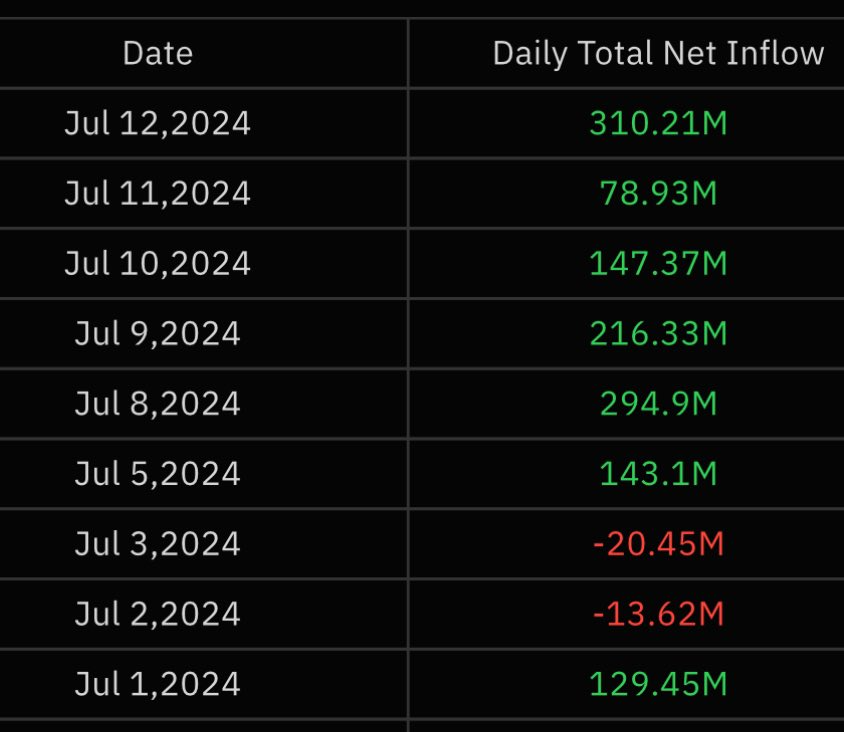Select the Jul 3,2024 date cell

point(158,544)
